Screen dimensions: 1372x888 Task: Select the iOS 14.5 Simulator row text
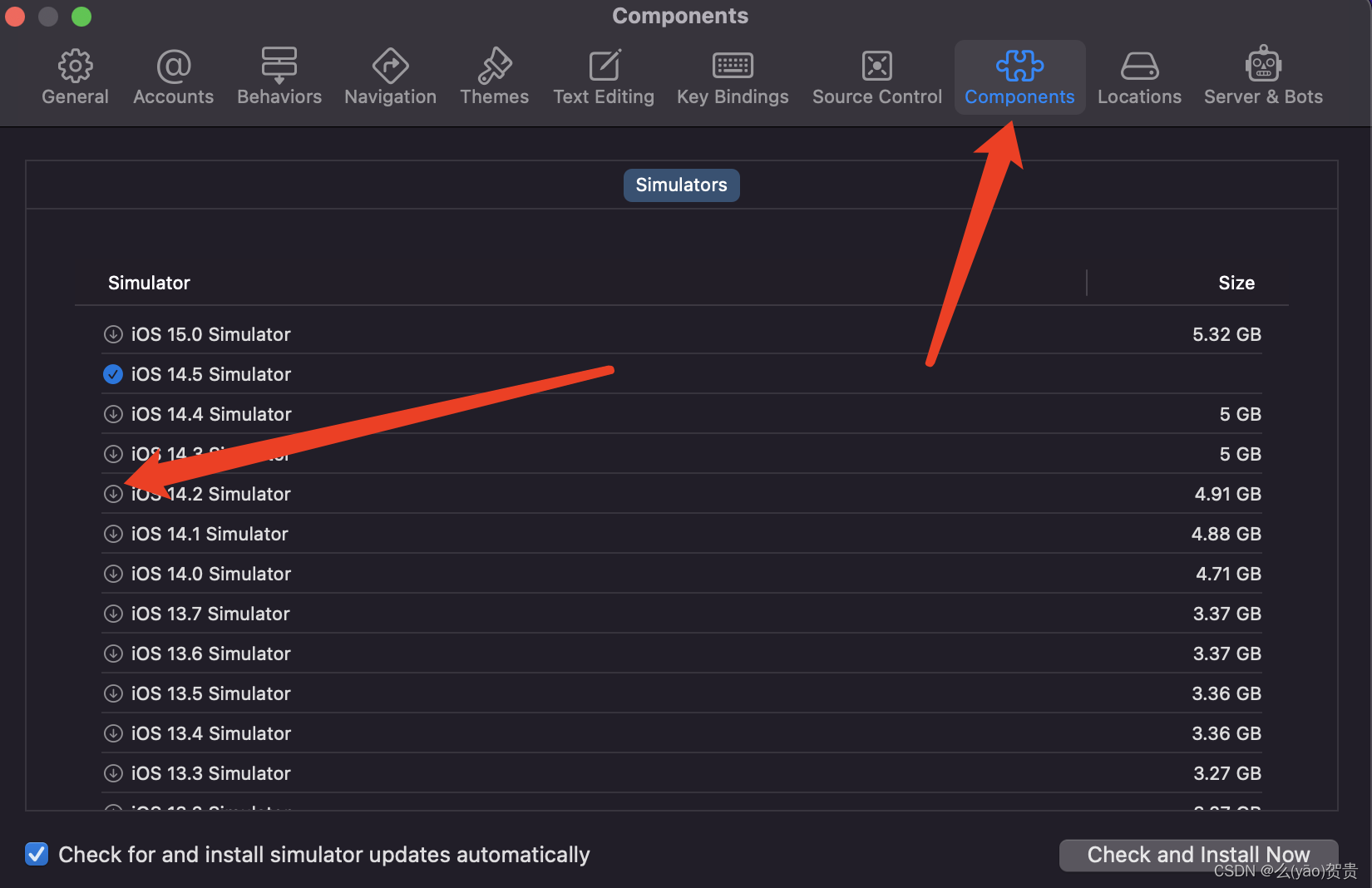pyautogui.click(x=211, y=374)
